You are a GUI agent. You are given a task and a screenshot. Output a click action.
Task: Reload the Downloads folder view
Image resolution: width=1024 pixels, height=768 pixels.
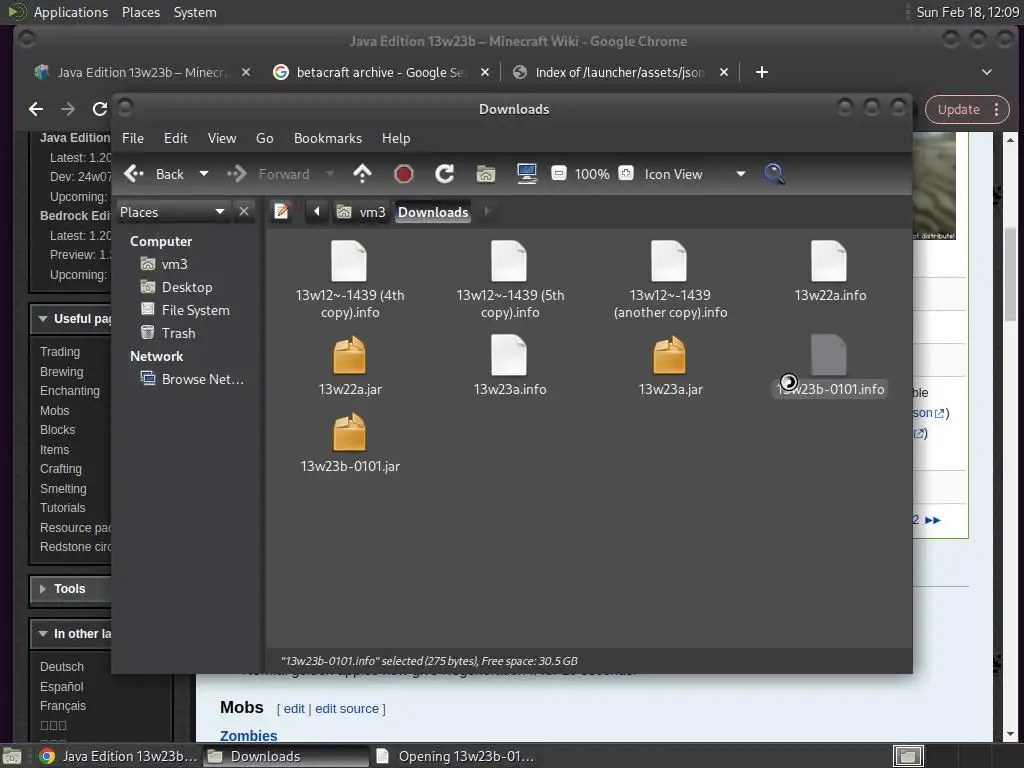(x=445, y=174)
